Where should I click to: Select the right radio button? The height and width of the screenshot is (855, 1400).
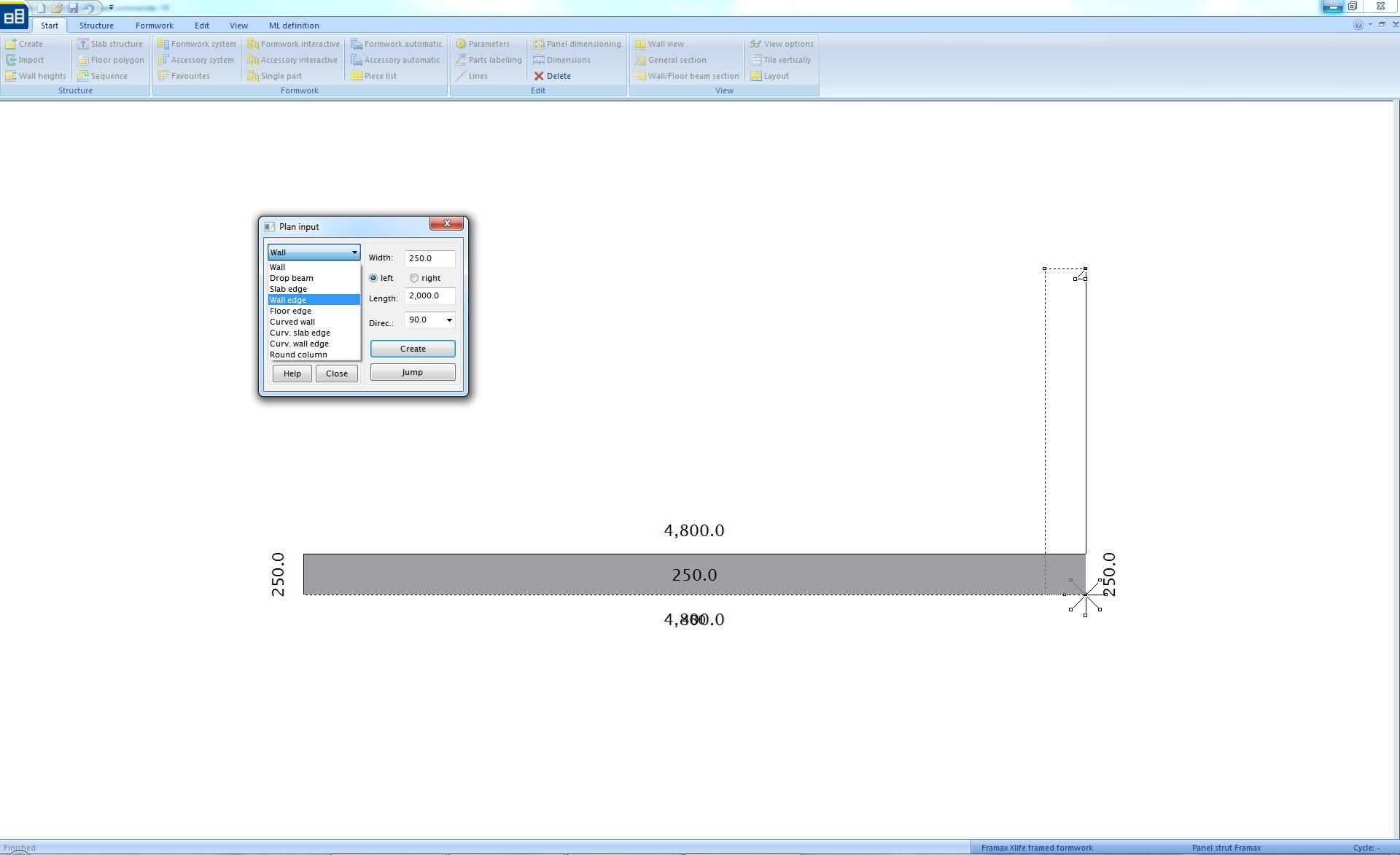pos(414,278)
